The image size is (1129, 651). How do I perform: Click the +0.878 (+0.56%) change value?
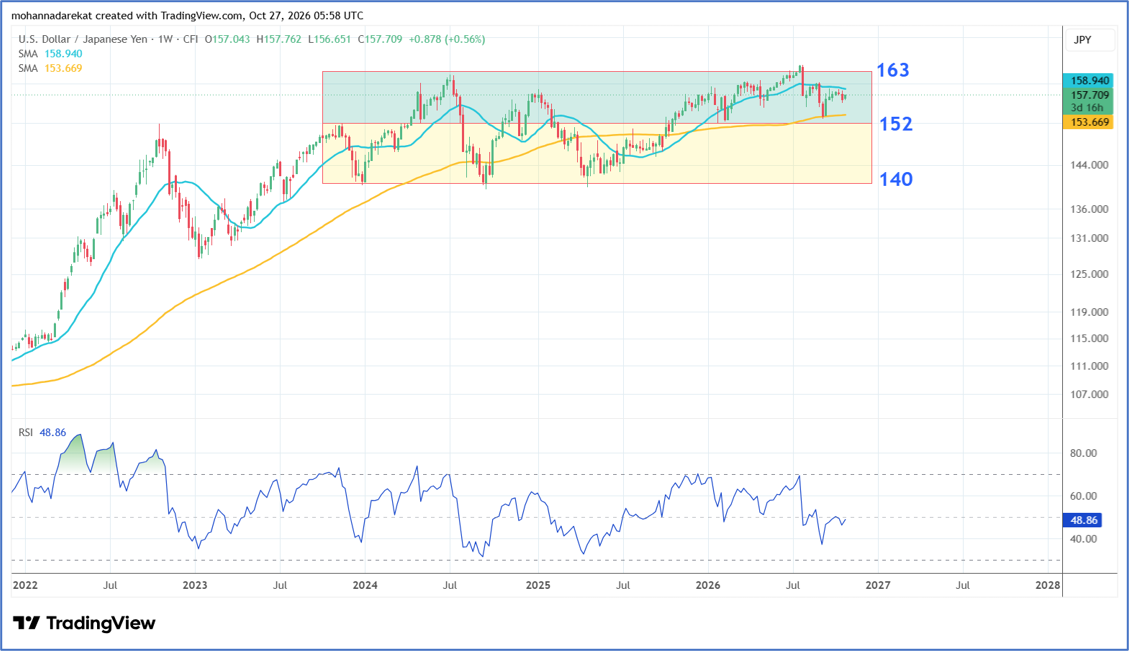(x=447, y=39)
